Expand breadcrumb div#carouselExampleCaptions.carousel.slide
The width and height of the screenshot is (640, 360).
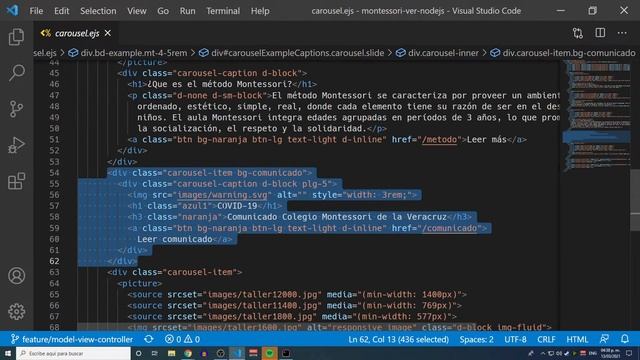pos(291,53)
